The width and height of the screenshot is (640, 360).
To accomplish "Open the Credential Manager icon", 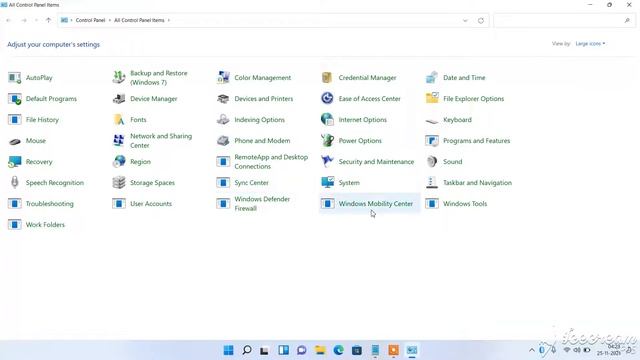I will (x=327, y=78).
